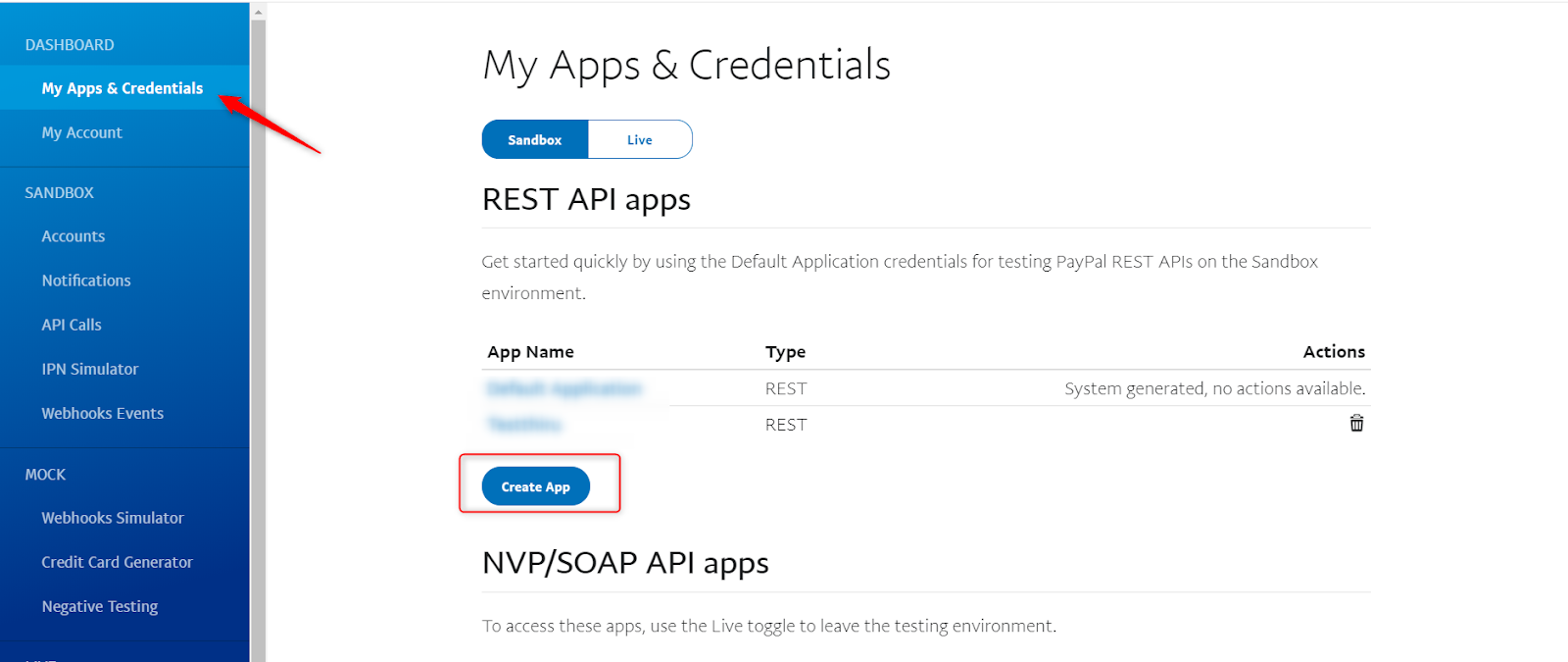1568x662 pixels.
Task: Click REST type in Default Application row
Action: click(786, 388)
